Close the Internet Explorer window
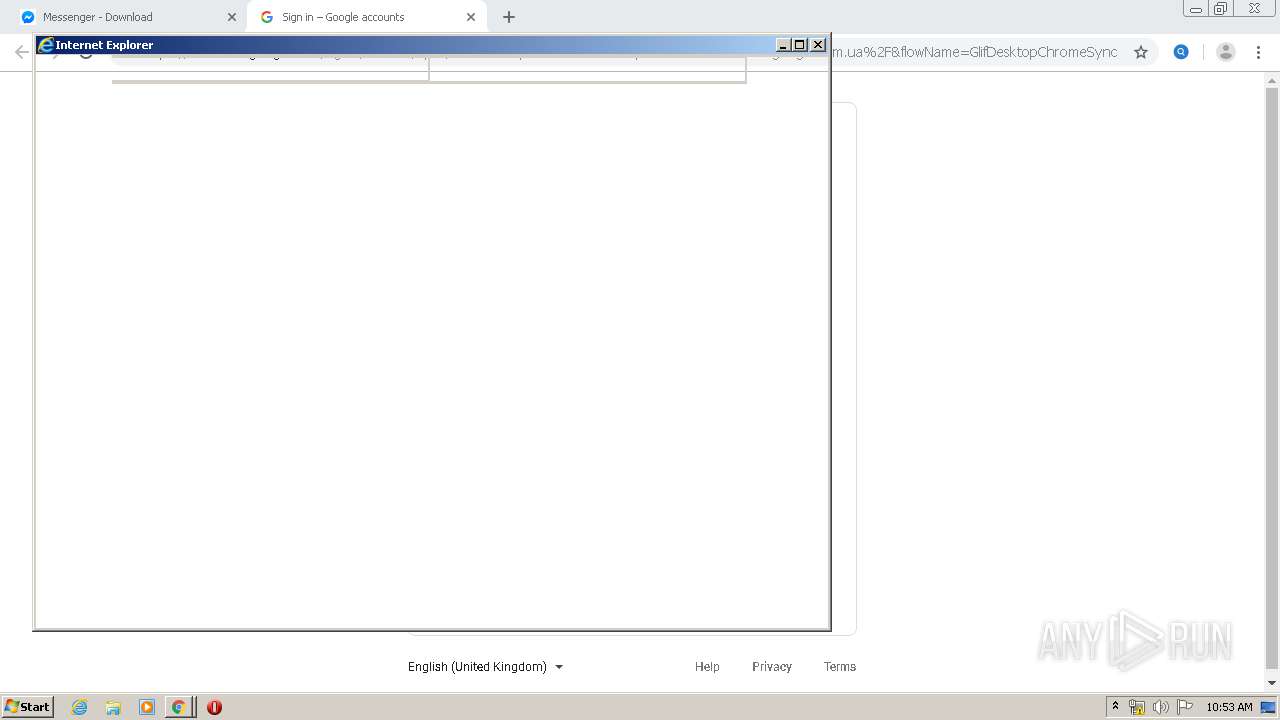 pos(818,45)
